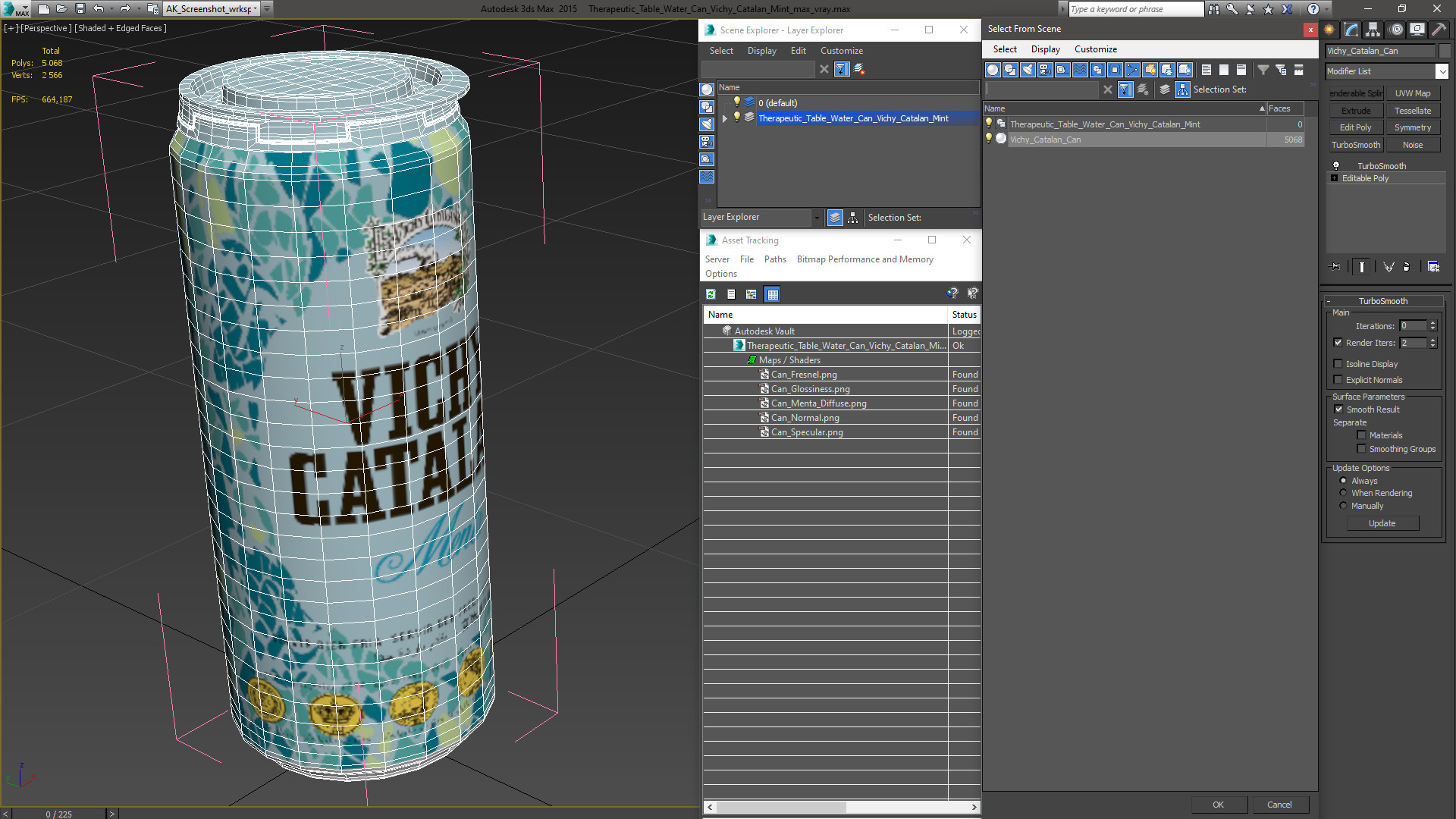This screenshot has width=1456, height=819.
Task: Click the funnel filter icon in Select From Scene
Action: [x=1263, y=70]
